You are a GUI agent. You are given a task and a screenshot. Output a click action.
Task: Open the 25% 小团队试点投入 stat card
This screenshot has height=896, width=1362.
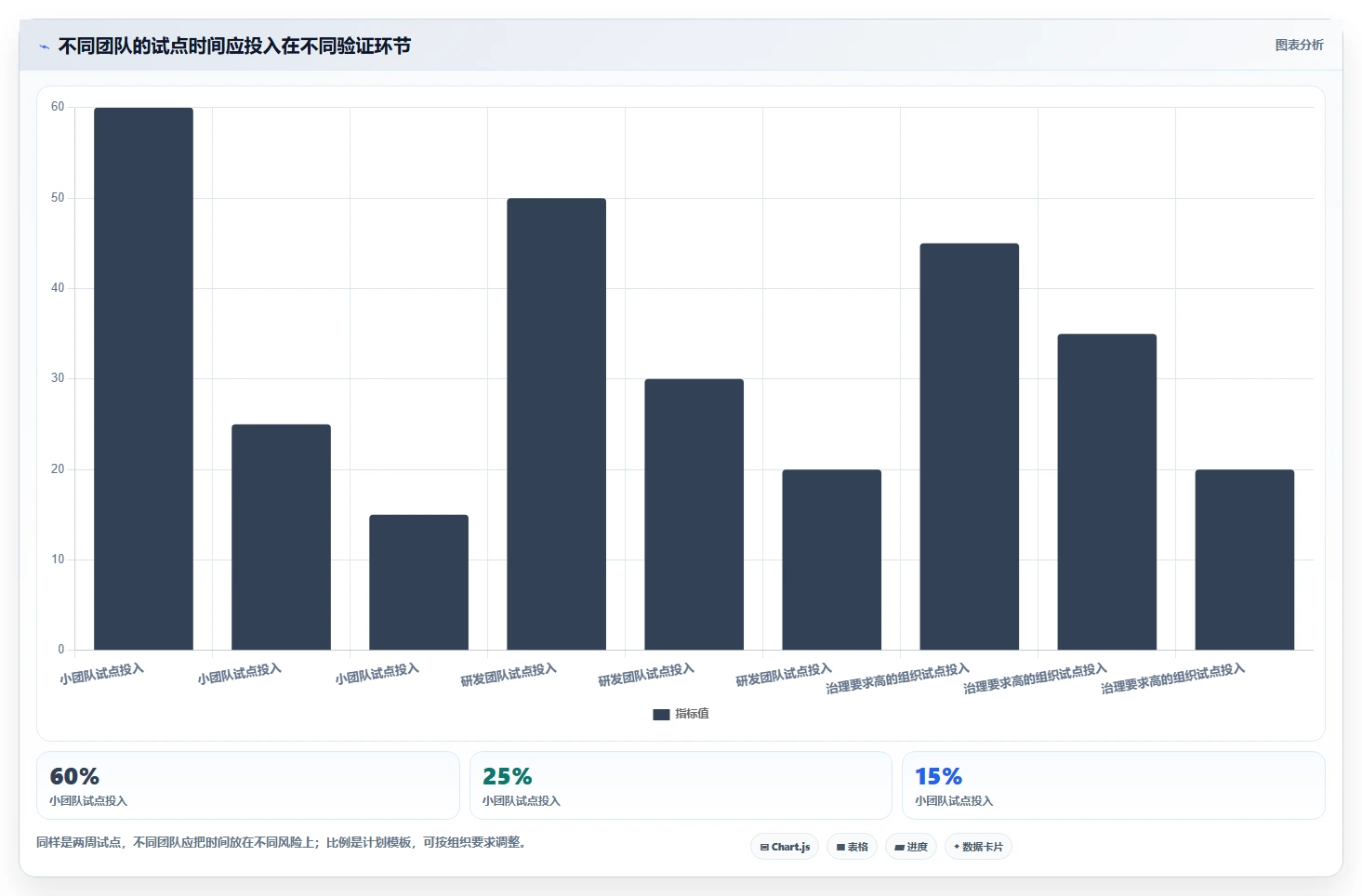pos(681,785)
